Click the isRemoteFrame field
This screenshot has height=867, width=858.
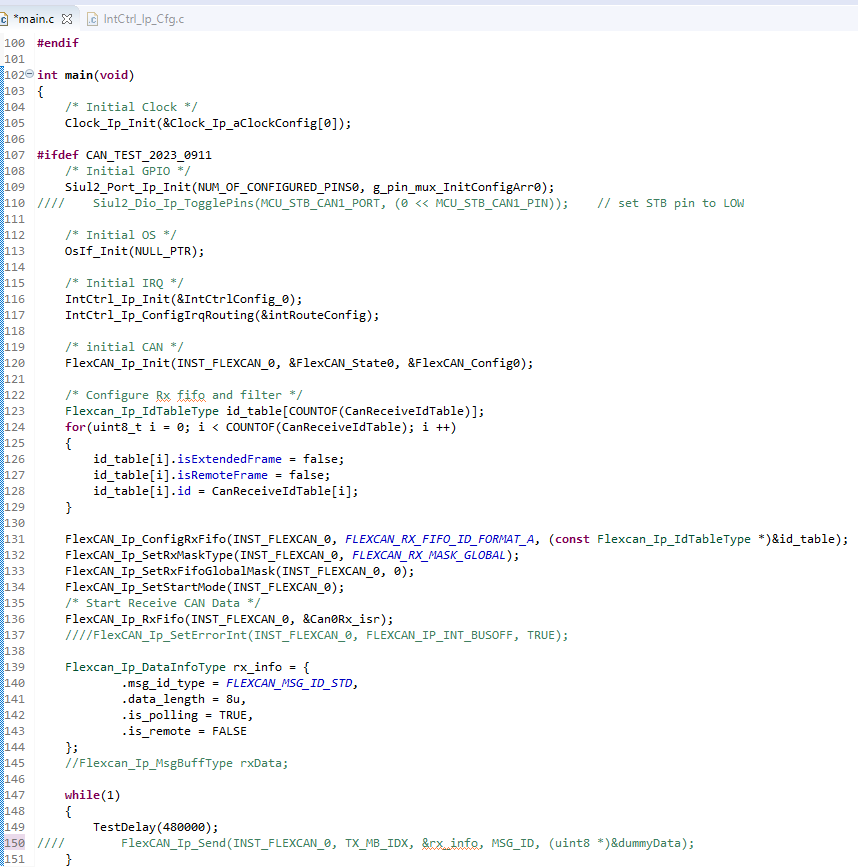point(222,476)
